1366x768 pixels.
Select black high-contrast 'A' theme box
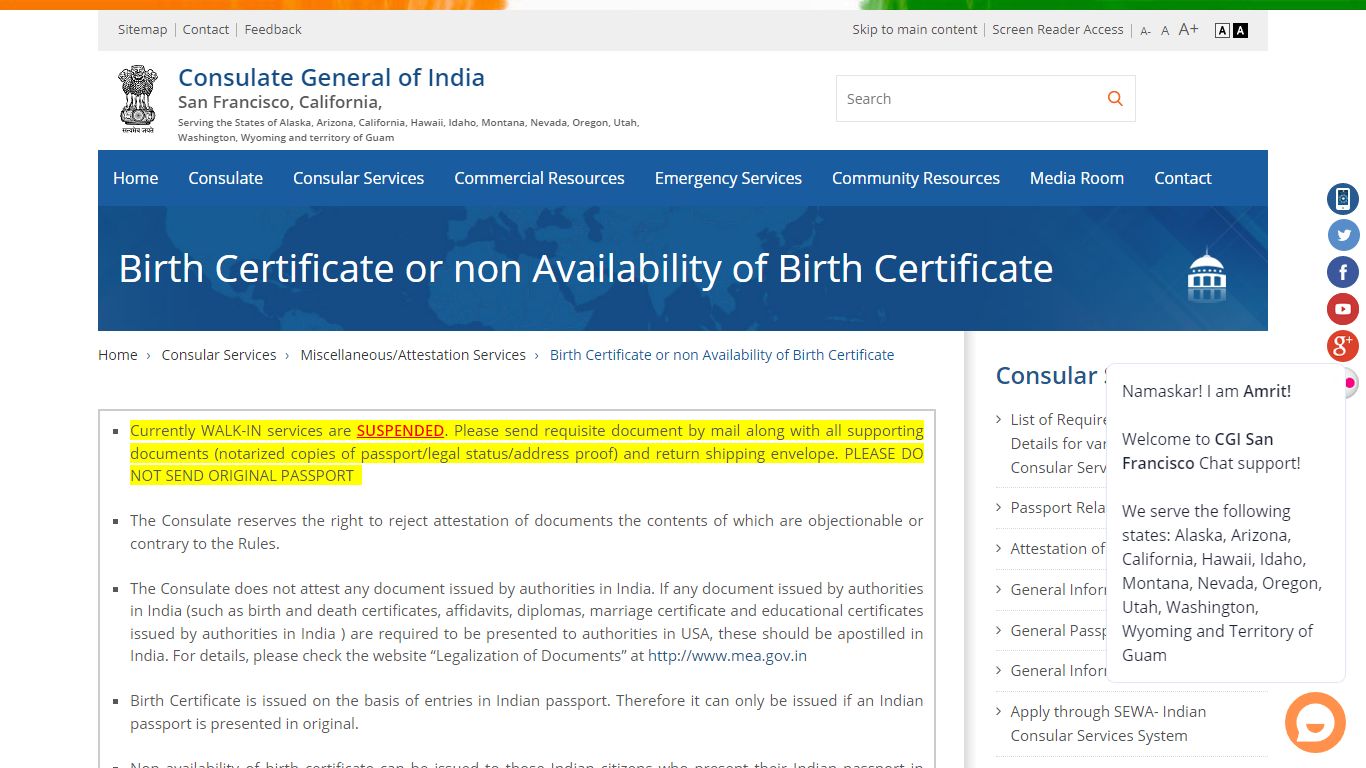tap(1240, 30)
